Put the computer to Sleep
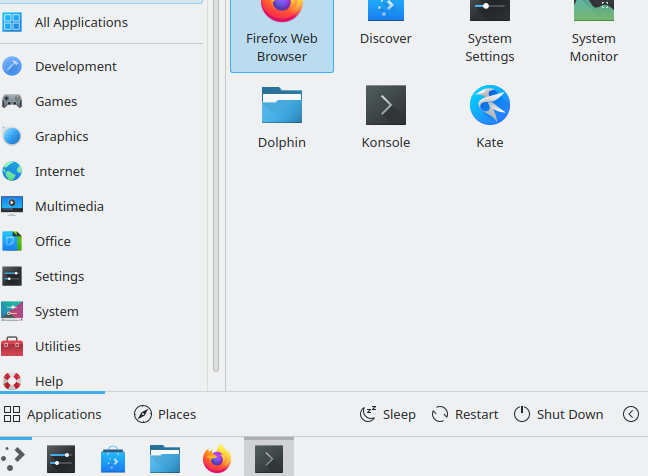Viewport: 648px width, 476px height. [x=388, y=414]
